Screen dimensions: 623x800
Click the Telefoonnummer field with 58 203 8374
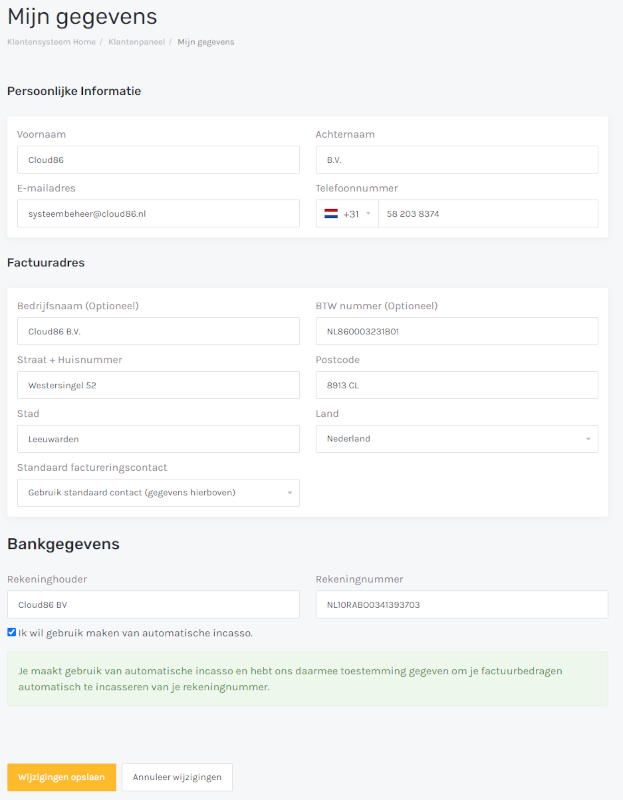488,214
